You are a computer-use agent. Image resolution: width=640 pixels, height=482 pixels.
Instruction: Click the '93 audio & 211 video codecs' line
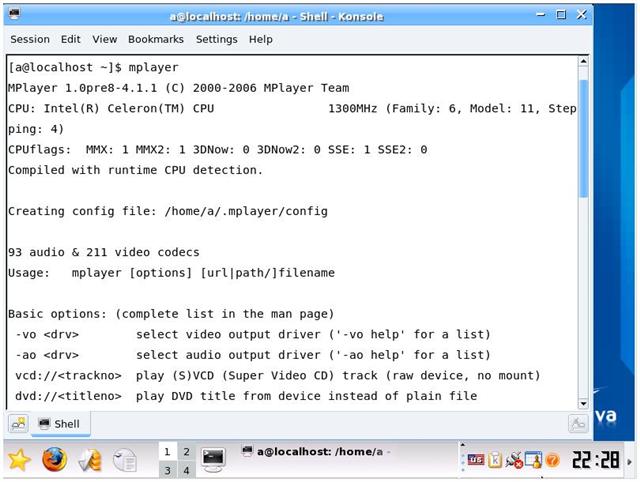tap(104, 252)
